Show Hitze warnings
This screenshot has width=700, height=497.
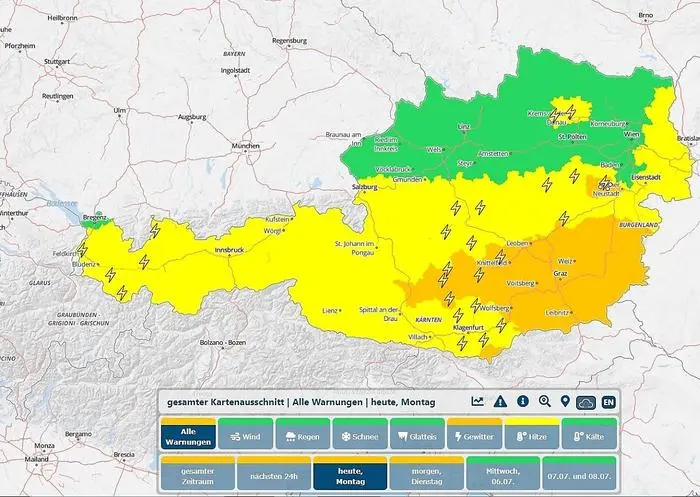pyautogui.click(x=530, y=436)
